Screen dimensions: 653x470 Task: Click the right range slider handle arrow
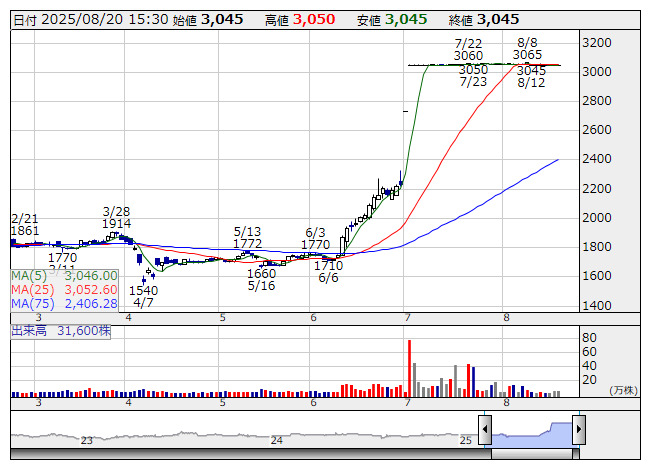[x=579, y=430]
